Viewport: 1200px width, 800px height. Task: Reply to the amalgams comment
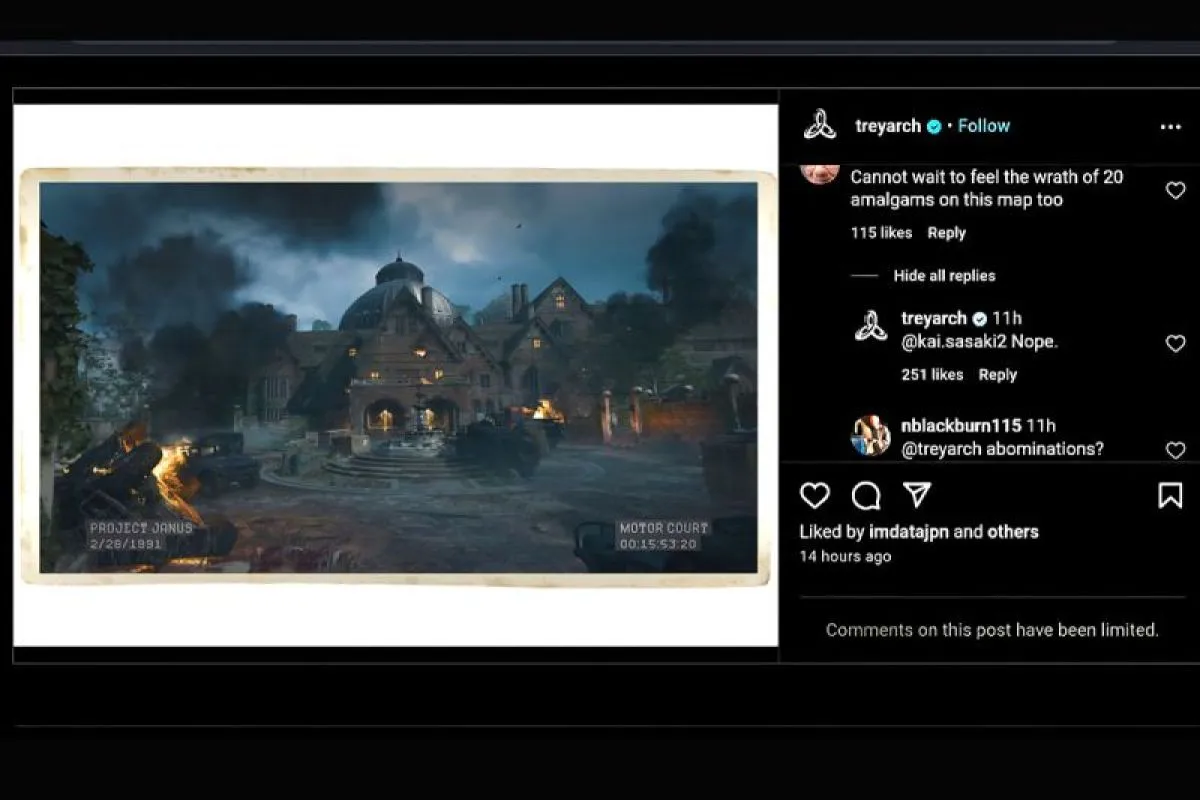[x=946, y=233]
